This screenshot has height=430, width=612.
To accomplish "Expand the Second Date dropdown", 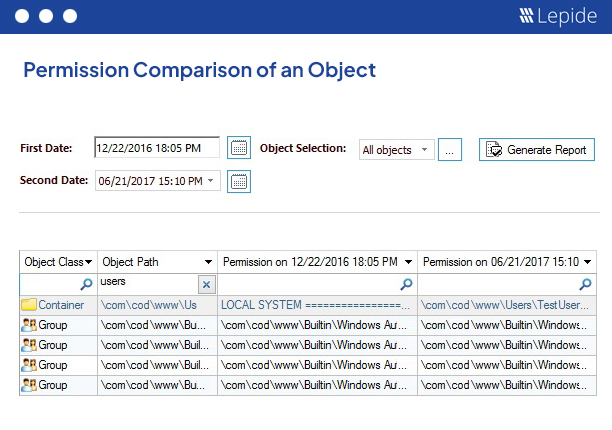I will point(211,181).
